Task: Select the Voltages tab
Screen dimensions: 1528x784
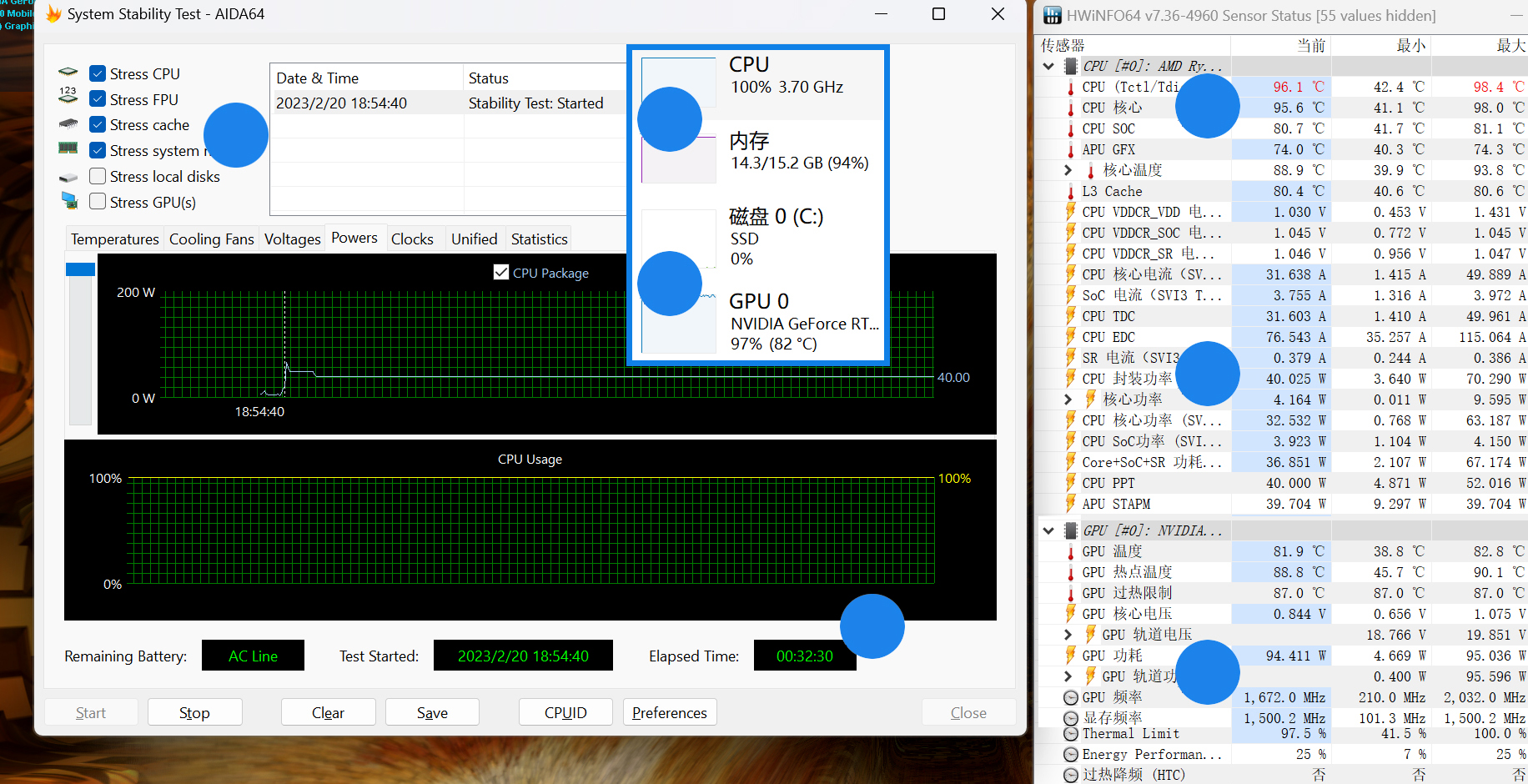Action: (293, 239)
